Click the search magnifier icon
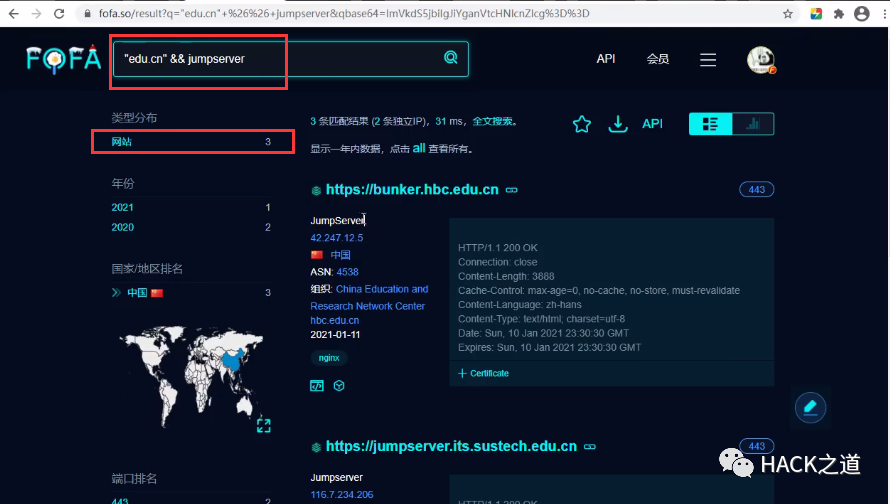The width and height of the screenshot is (890, 504). [451, 57]
